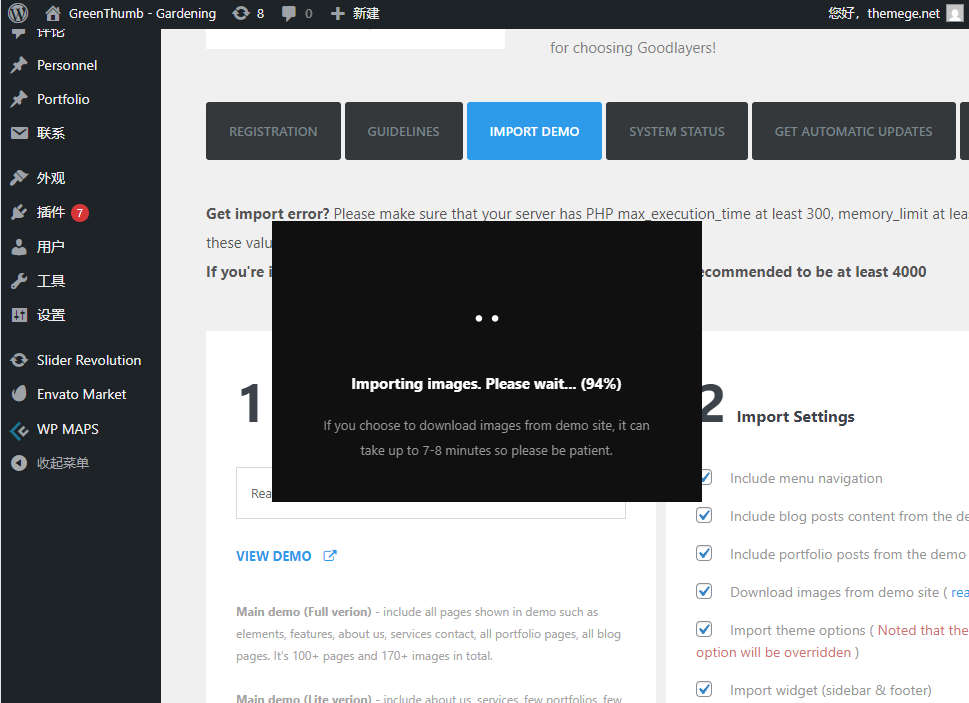Click the plugin icon beside 插件
The width and height of the screenshot is (969, 703).
pyautogui.click(x=19, y=213)
